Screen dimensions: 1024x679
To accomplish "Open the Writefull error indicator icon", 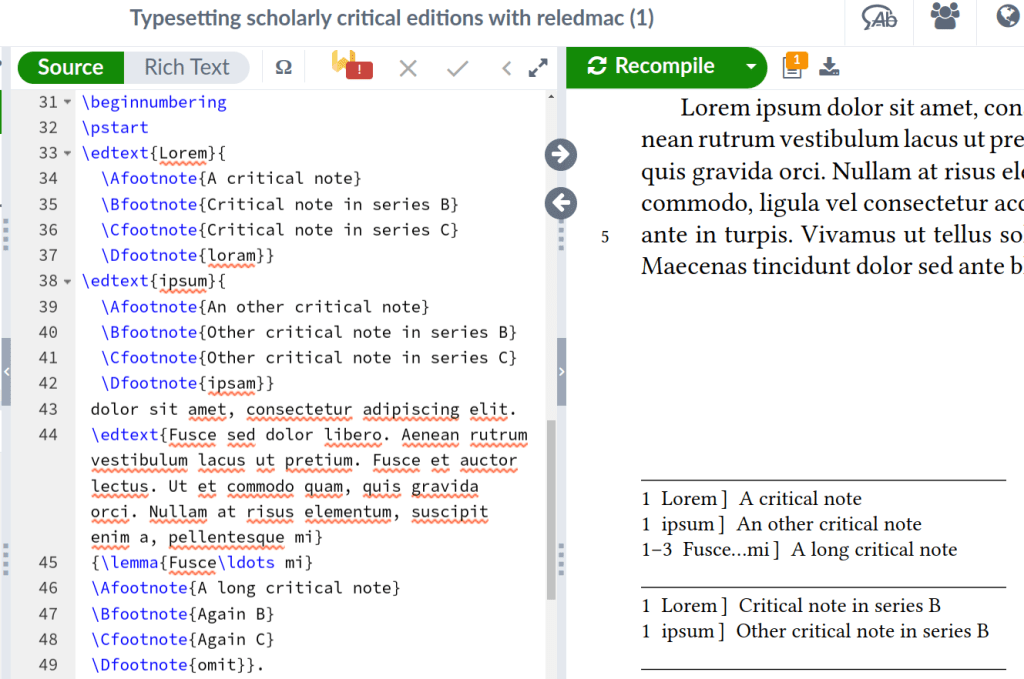I will 351,67.
